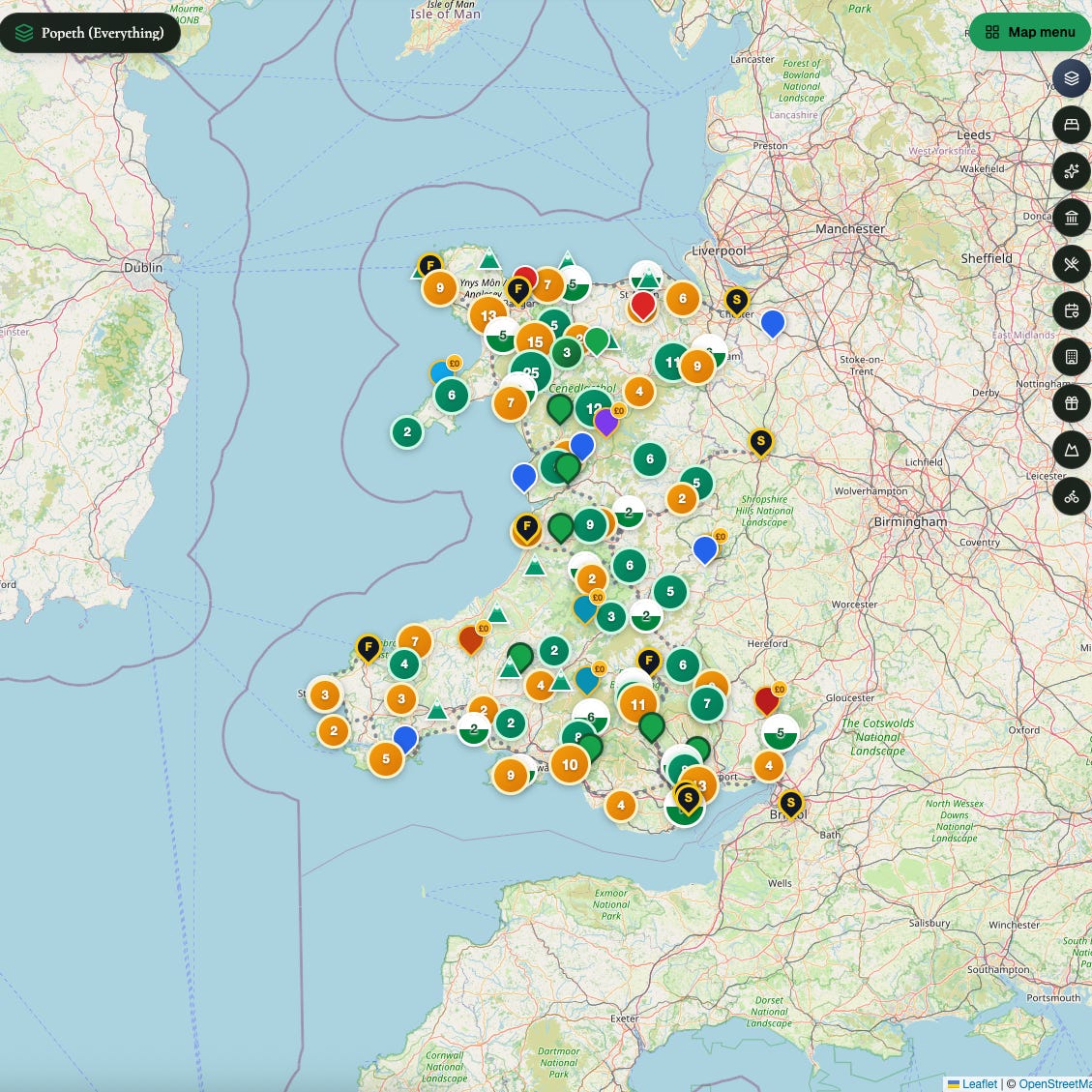Expand the half-green 5 cluster near Severn

[x=780, y=732]
